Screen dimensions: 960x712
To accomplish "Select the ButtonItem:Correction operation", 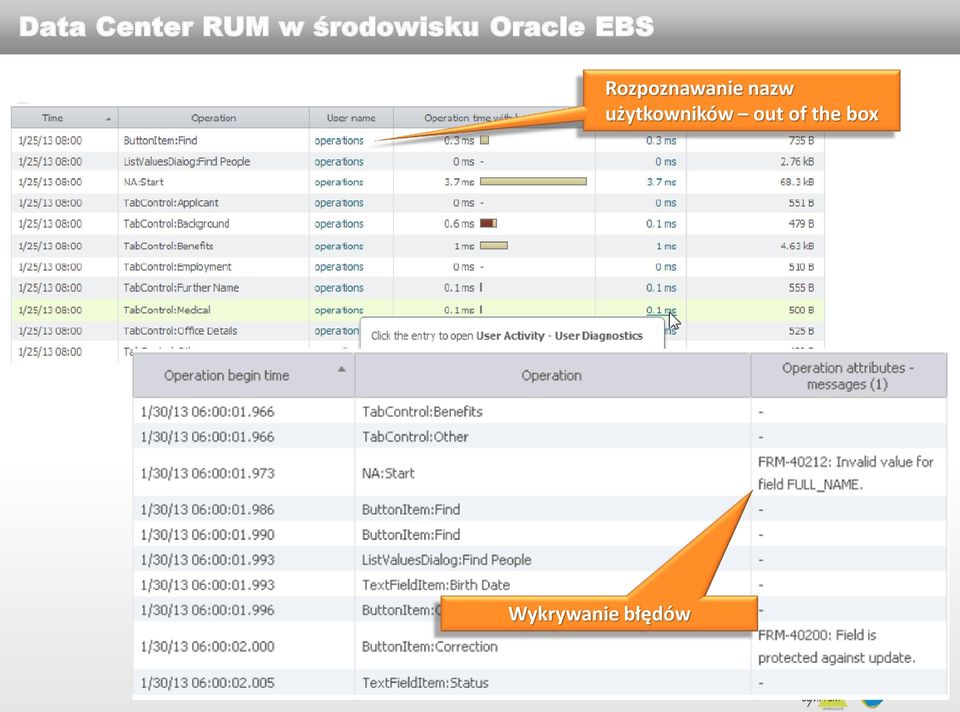I will pyautogui.click(x=430, y=646).
